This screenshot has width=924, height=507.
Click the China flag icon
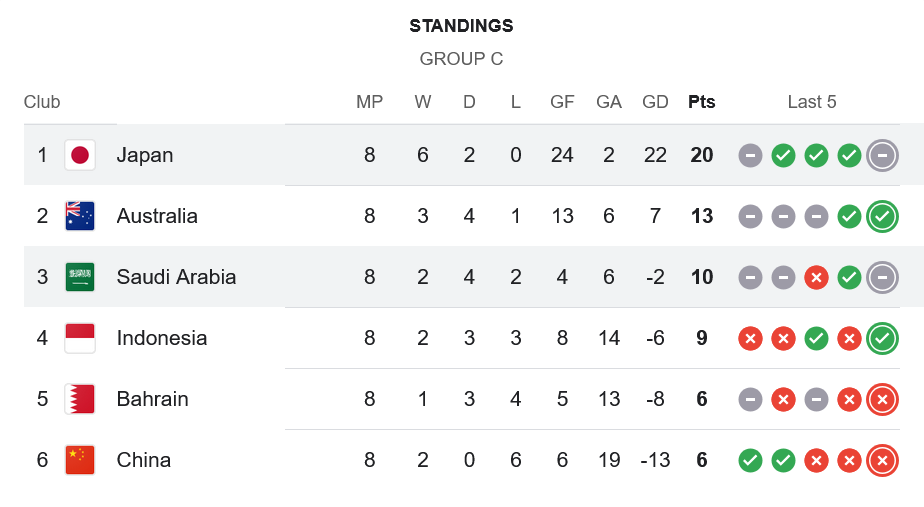80,460
